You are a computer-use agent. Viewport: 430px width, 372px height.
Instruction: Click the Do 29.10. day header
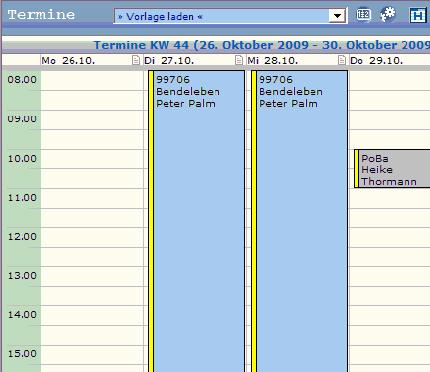[377, 61]
